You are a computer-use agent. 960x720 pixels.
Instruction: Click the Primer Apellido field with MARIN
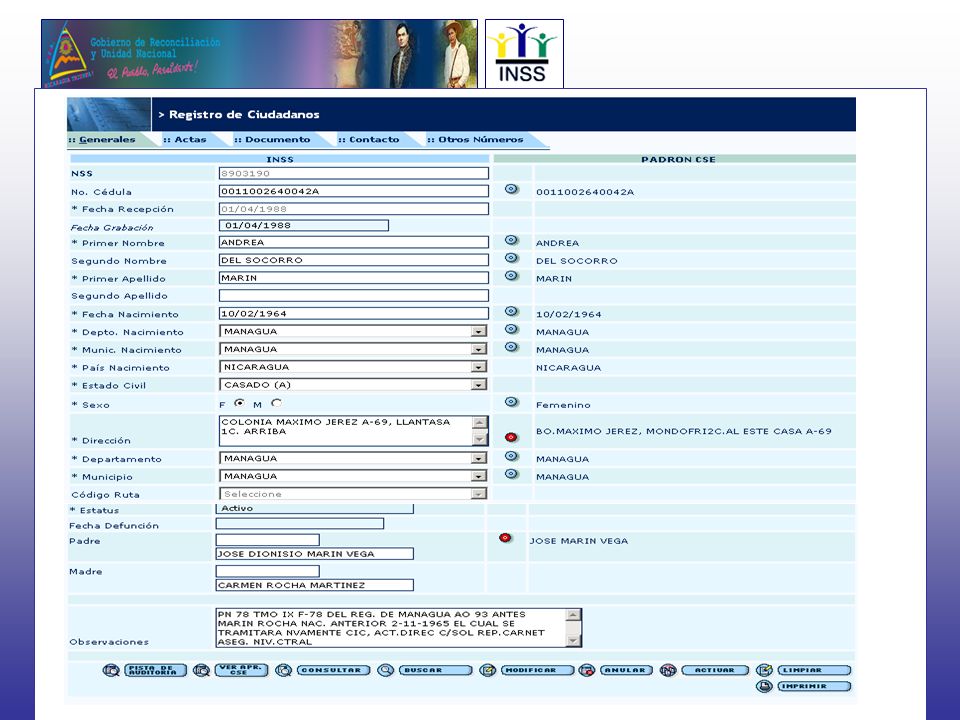point(354,278)
